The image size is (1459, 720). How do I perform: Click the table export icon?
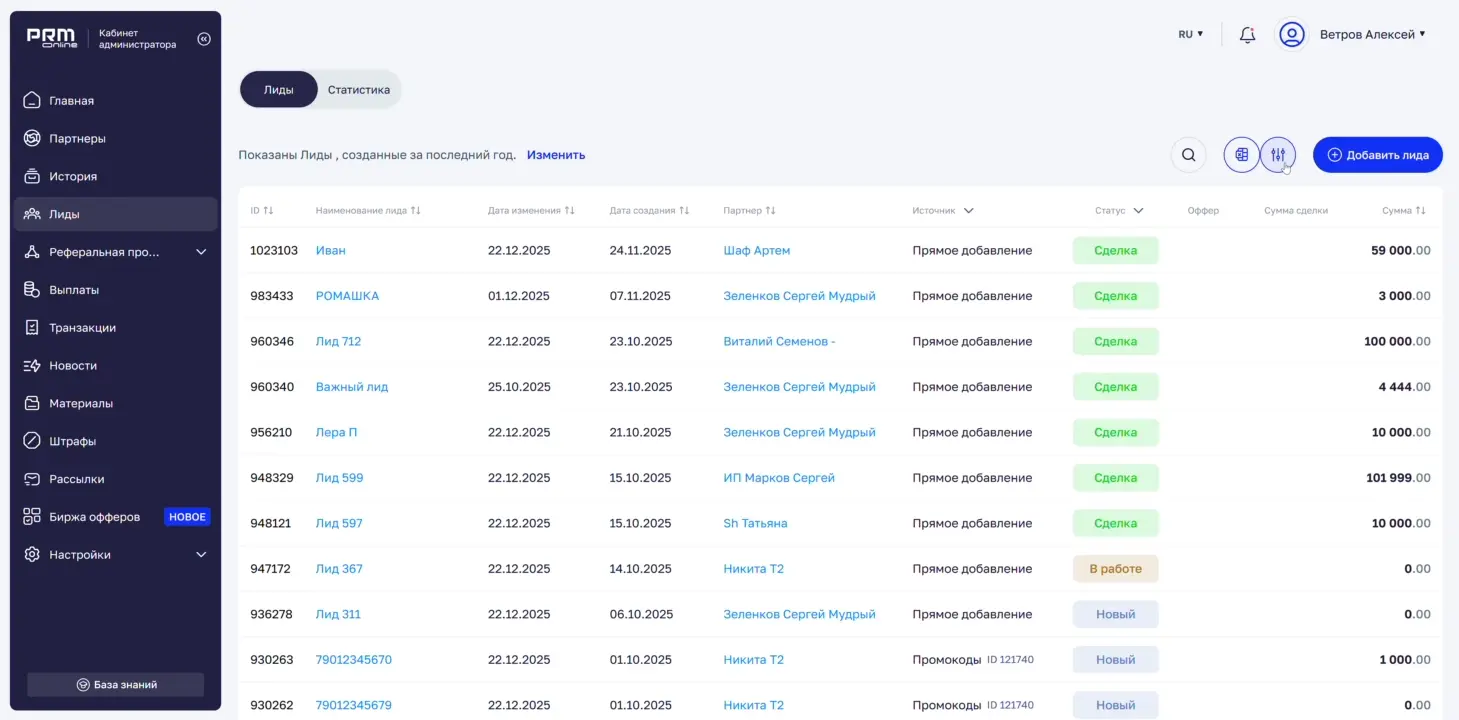coord(1241,155)
